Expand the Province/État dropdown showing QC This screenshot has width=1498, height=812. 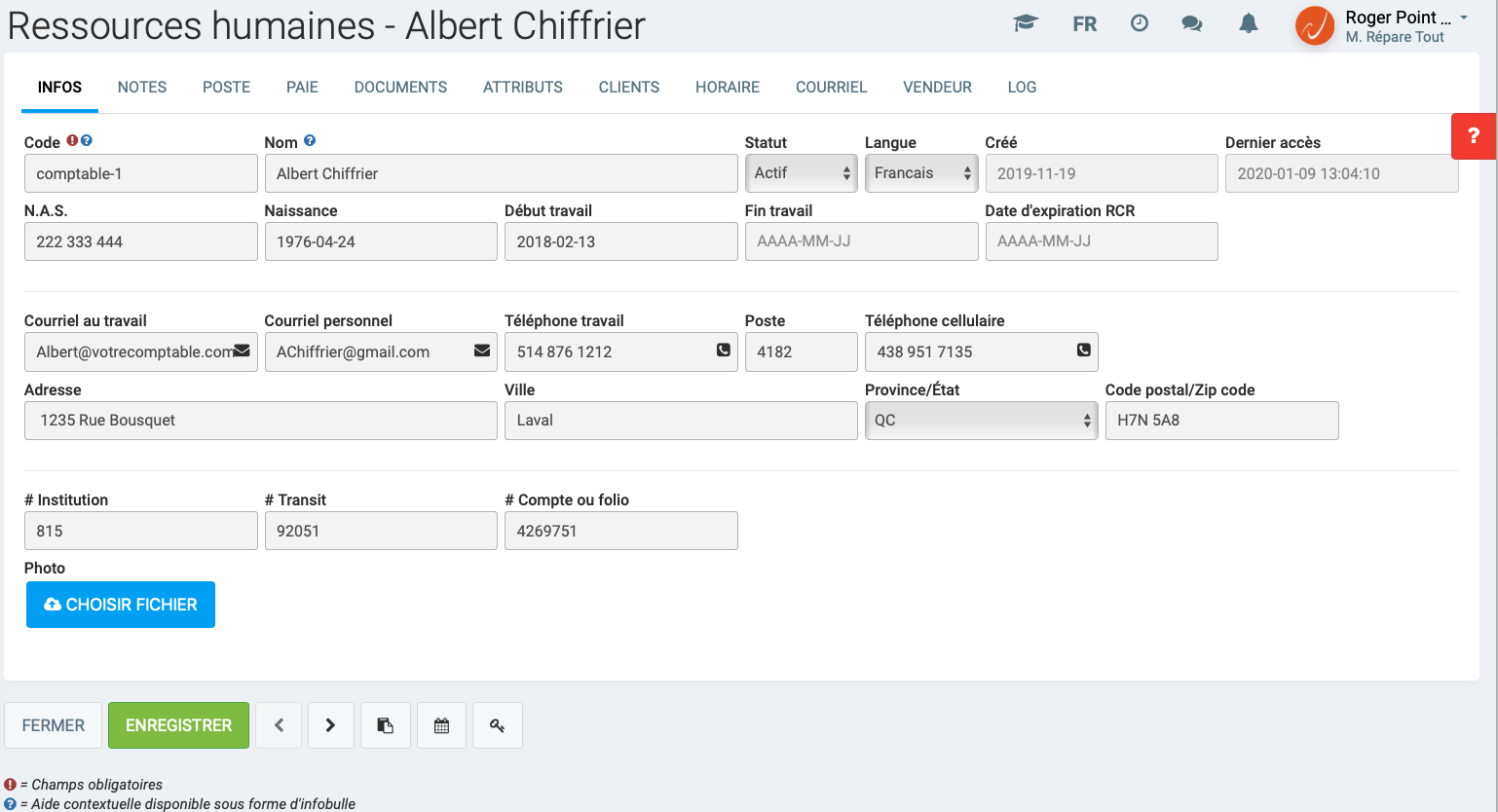pyautogui.click(x=980, y=421)
